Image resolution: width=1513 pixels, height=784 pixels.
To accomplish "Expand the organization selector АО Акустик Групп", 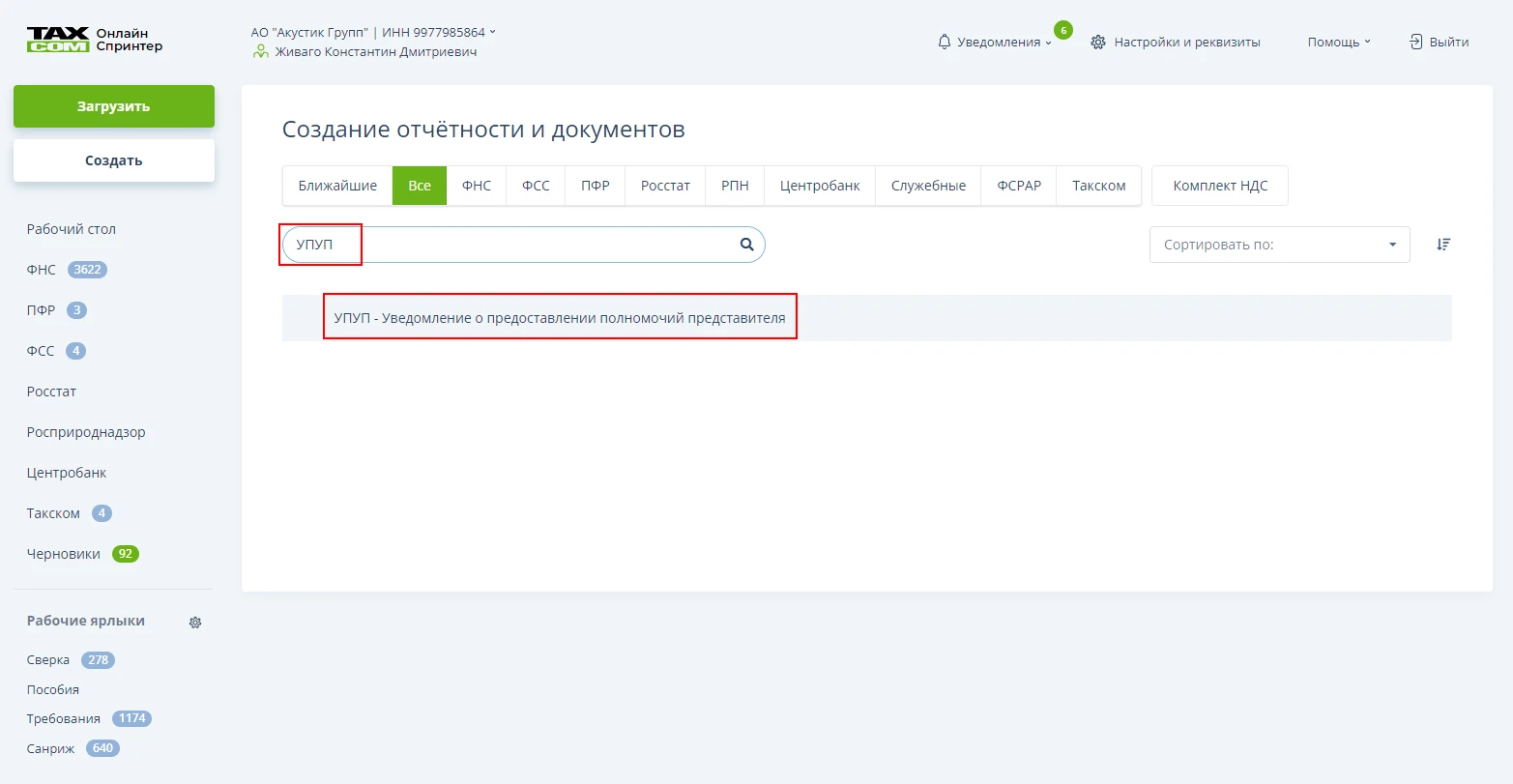I will click(373, 32).
